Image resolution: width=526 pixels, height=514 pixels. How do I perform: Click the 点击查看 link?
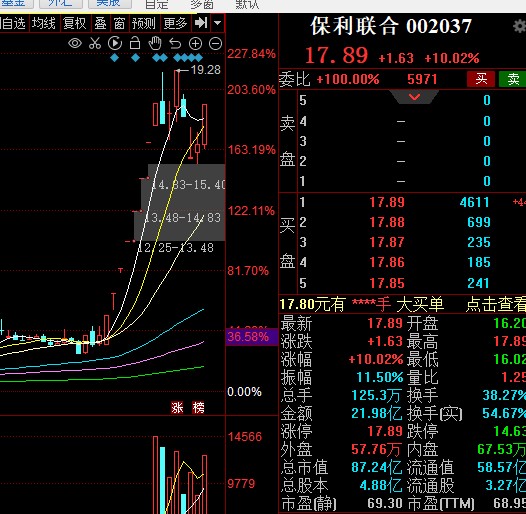[x=496, y=305]
